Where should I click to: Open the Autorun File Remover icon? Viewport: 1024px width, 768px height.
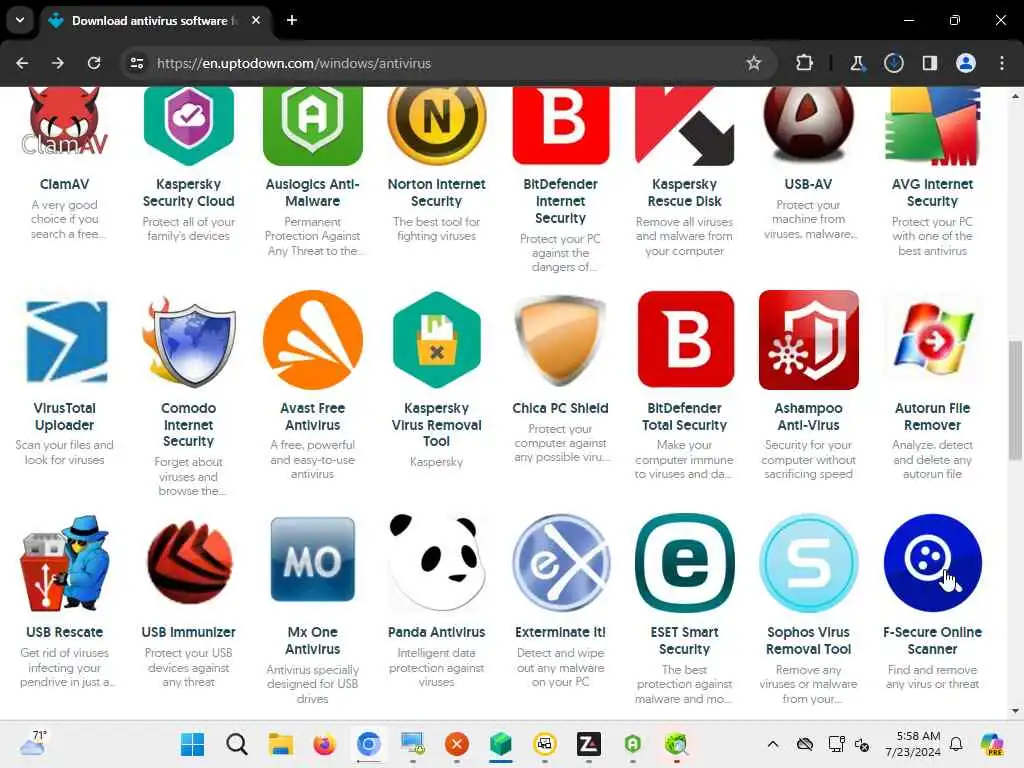click(933, 340)
